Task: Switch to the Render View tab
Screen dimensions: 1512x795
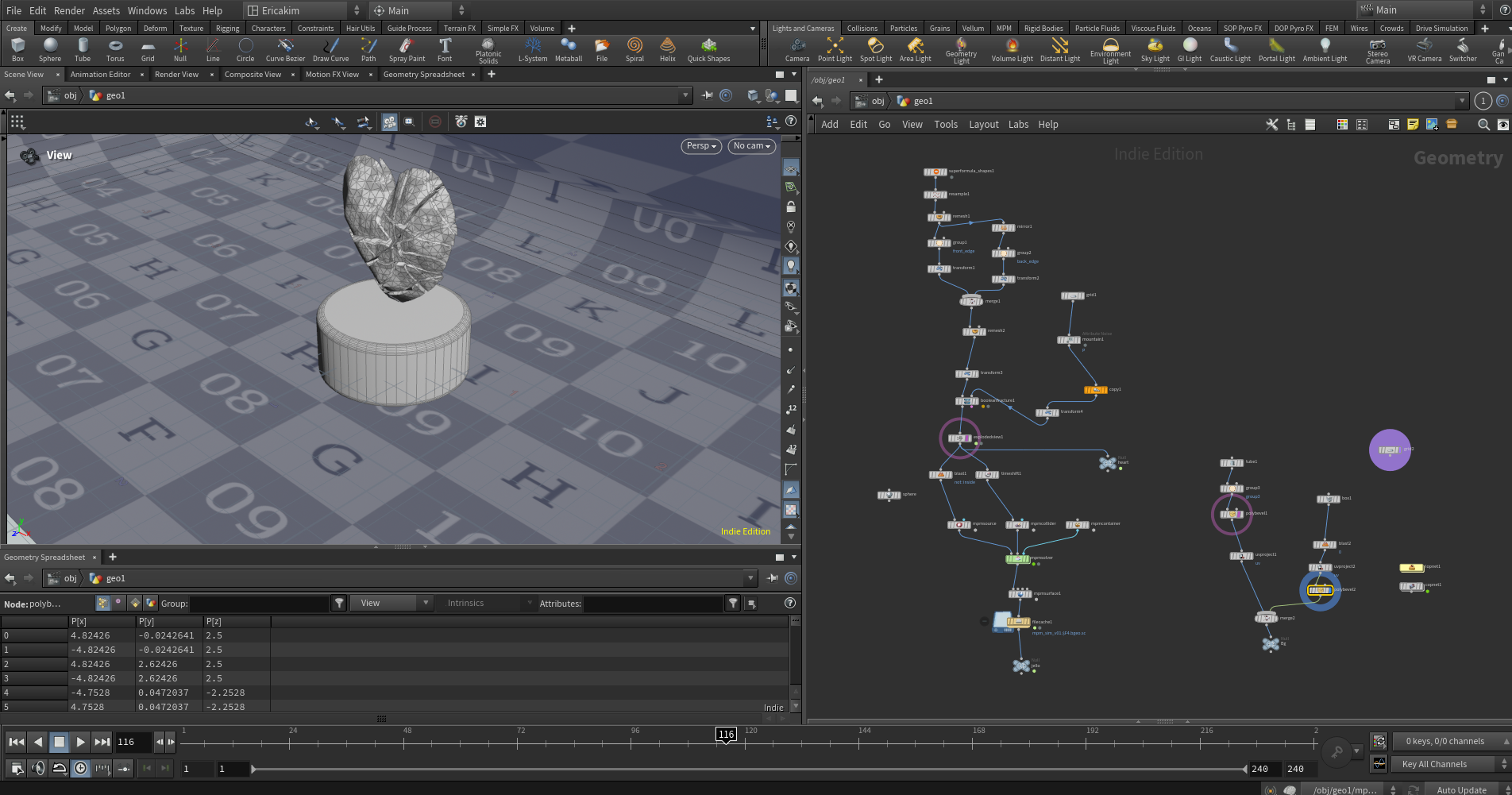Action: 176,75
